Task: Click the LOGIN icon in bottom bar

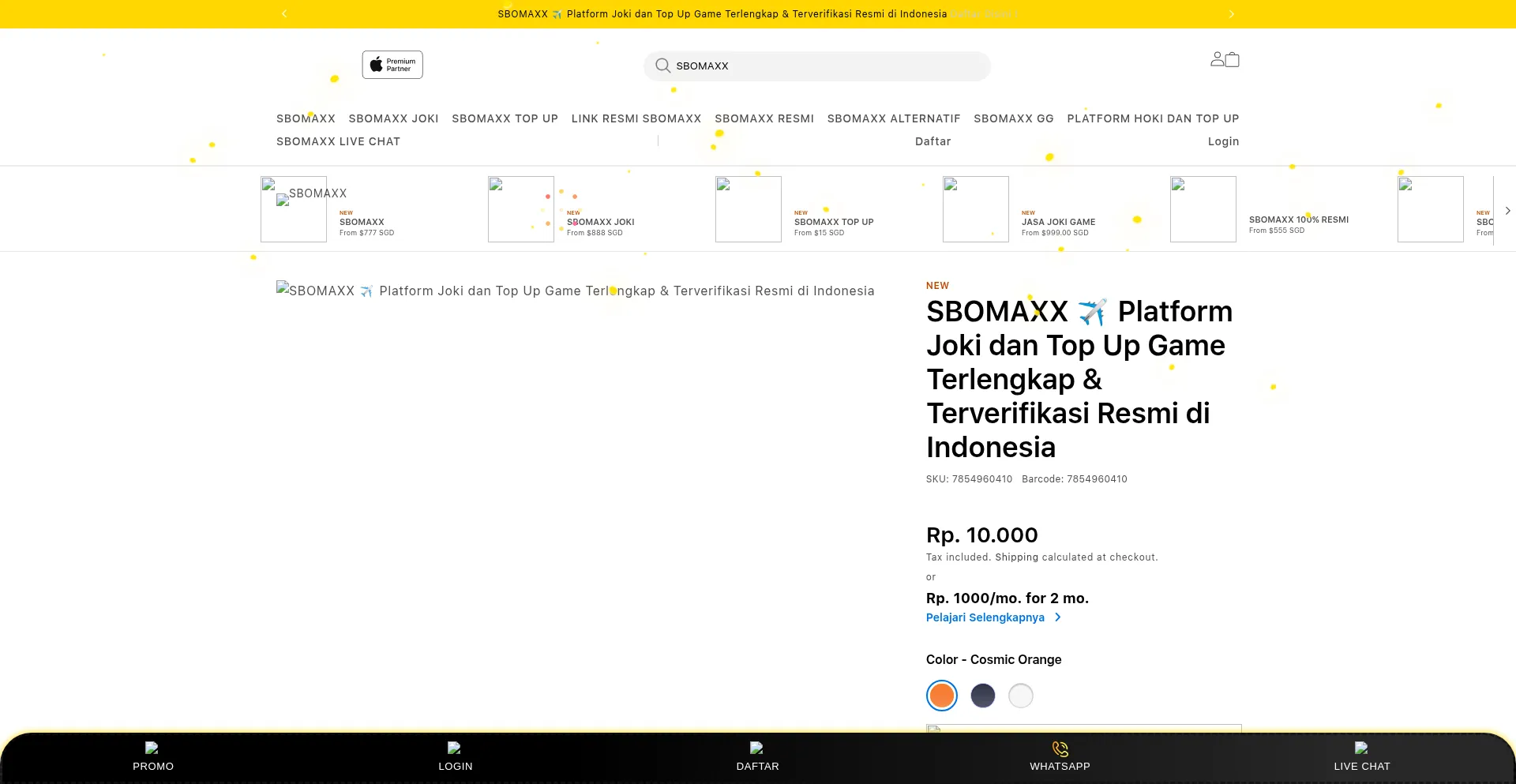Action: point(454,748)
